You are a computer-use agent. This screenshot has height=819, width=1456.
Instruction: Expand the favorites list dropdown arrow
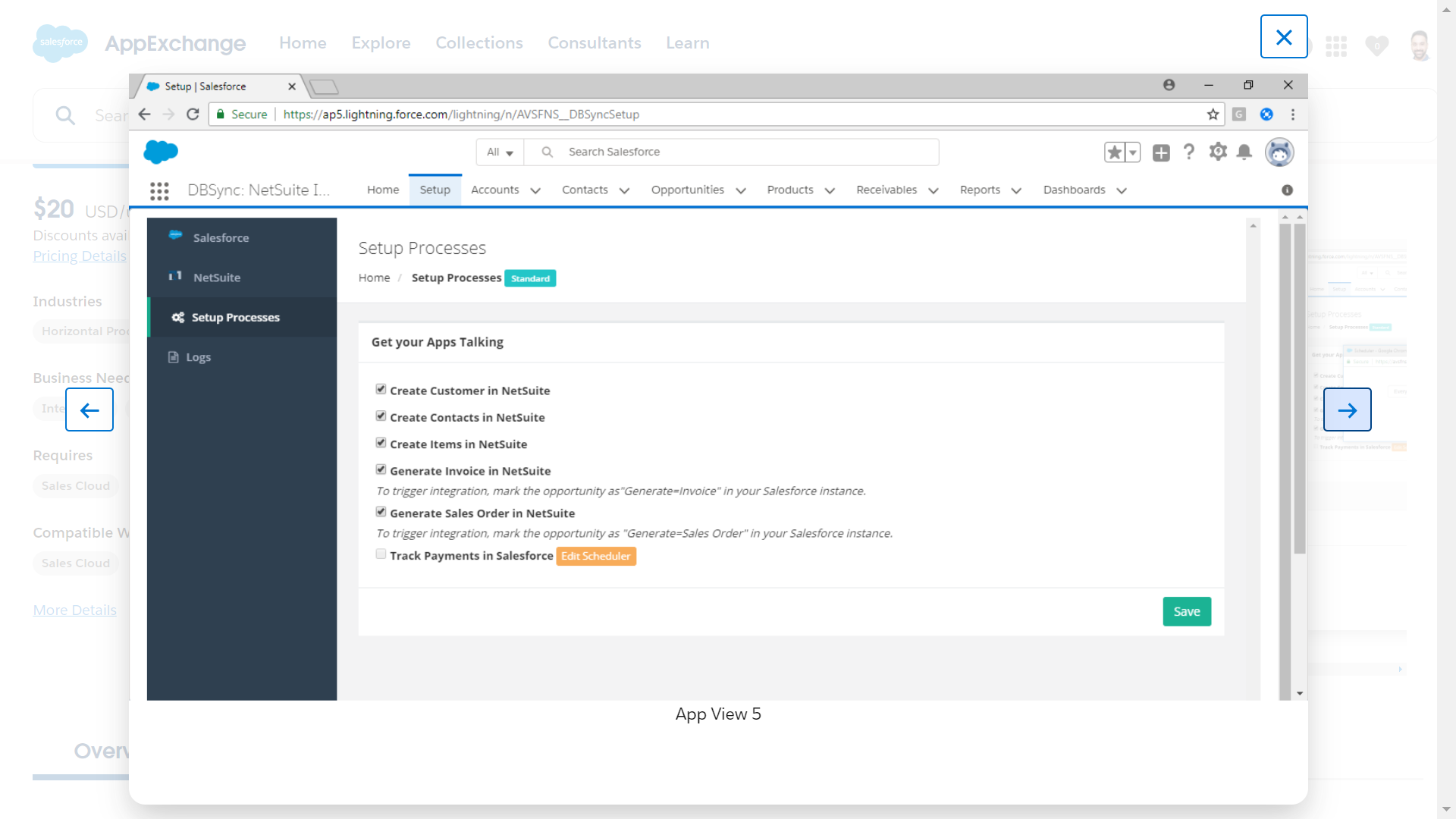(1133, 152)
